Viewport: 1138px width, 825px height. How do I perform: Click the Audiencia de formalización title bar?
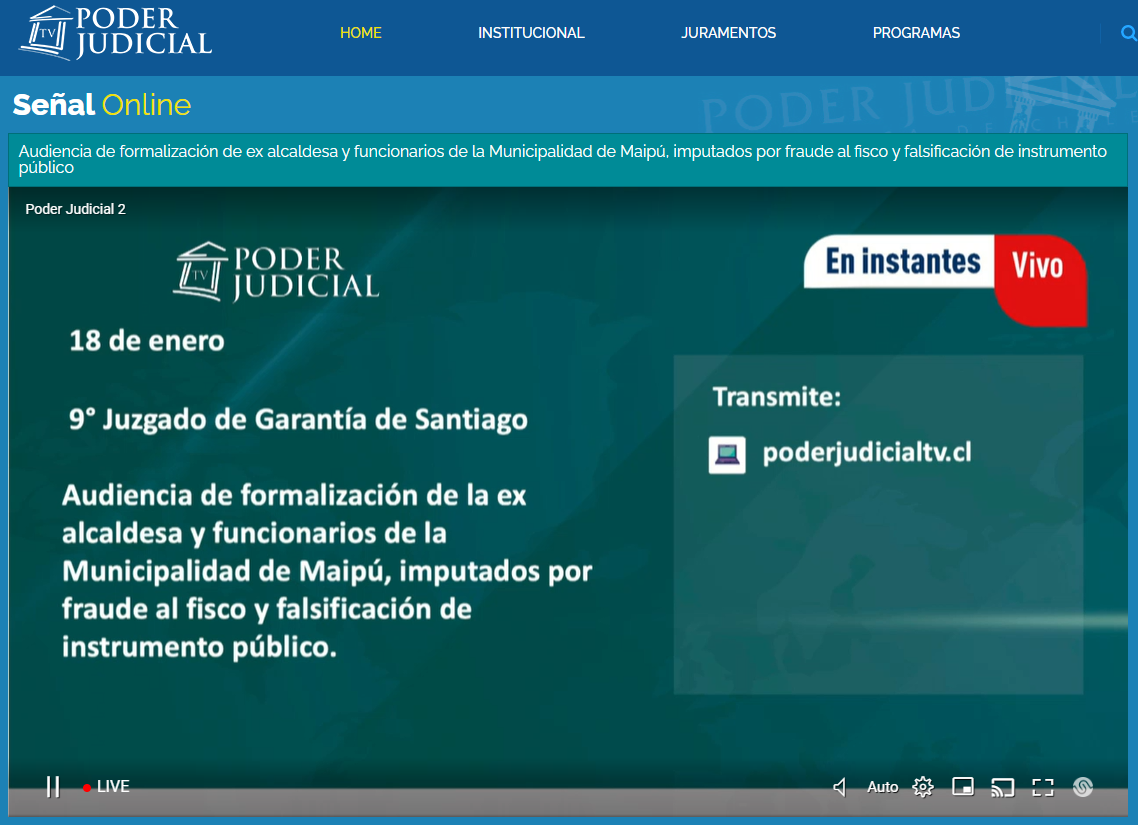coord(563,160)
